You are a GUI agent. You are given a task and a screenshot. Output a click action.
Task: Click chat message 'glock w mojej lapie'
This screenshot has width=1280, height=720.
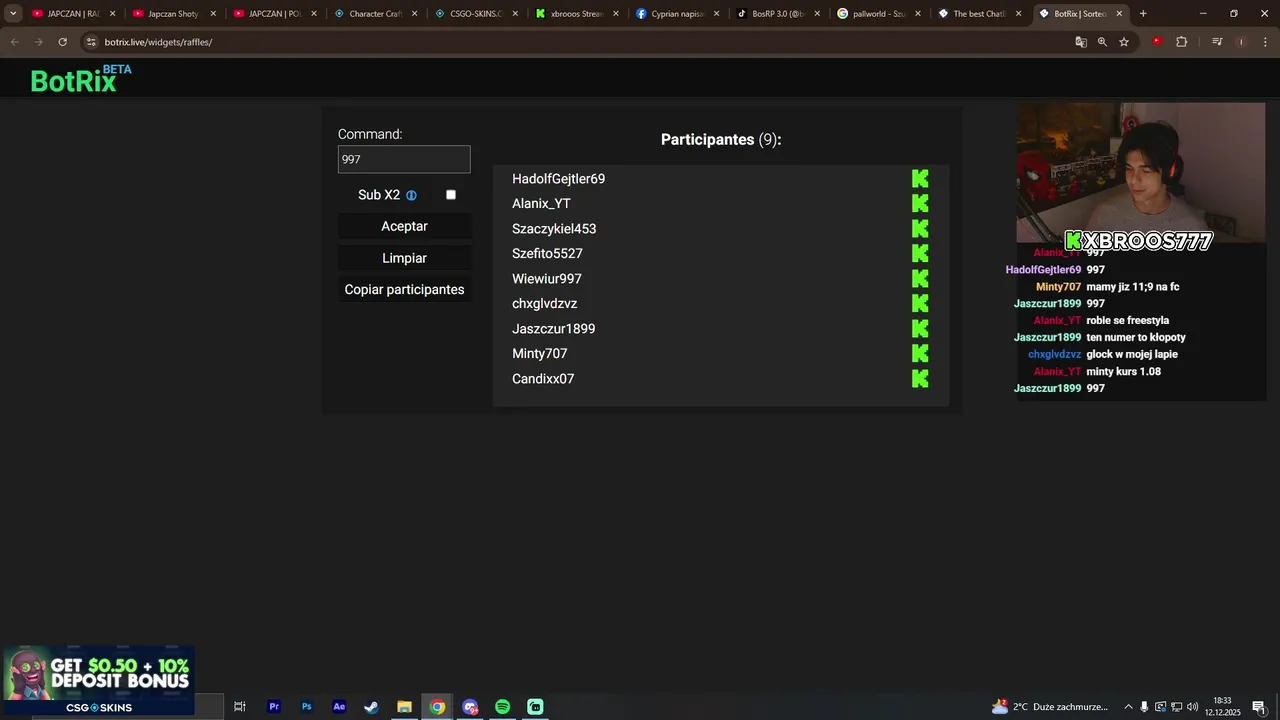coord(1132,354)
